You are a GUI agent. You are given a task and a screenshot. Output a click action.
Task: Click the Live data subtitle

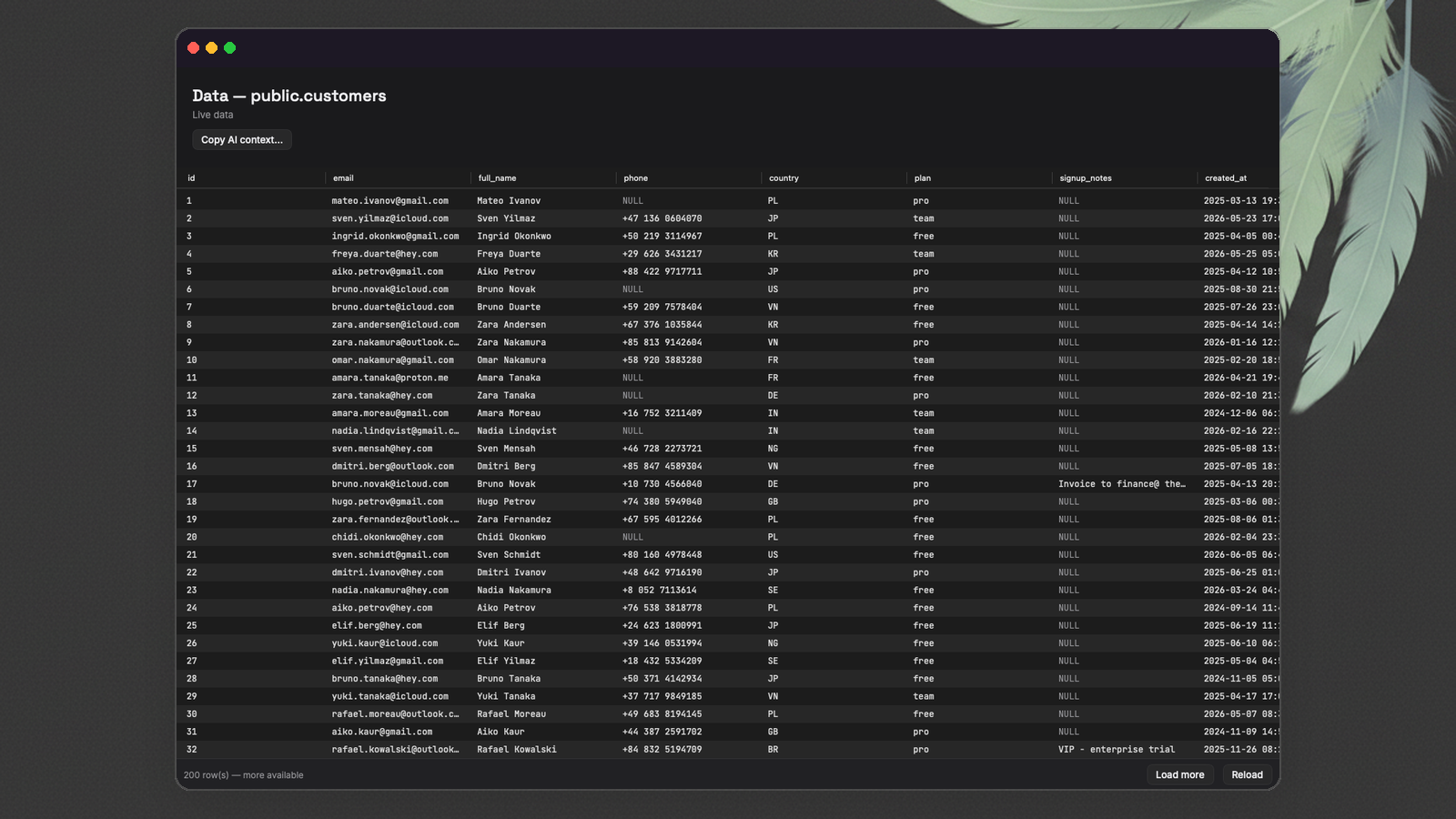pyautogui.click(x=213, y=115)
